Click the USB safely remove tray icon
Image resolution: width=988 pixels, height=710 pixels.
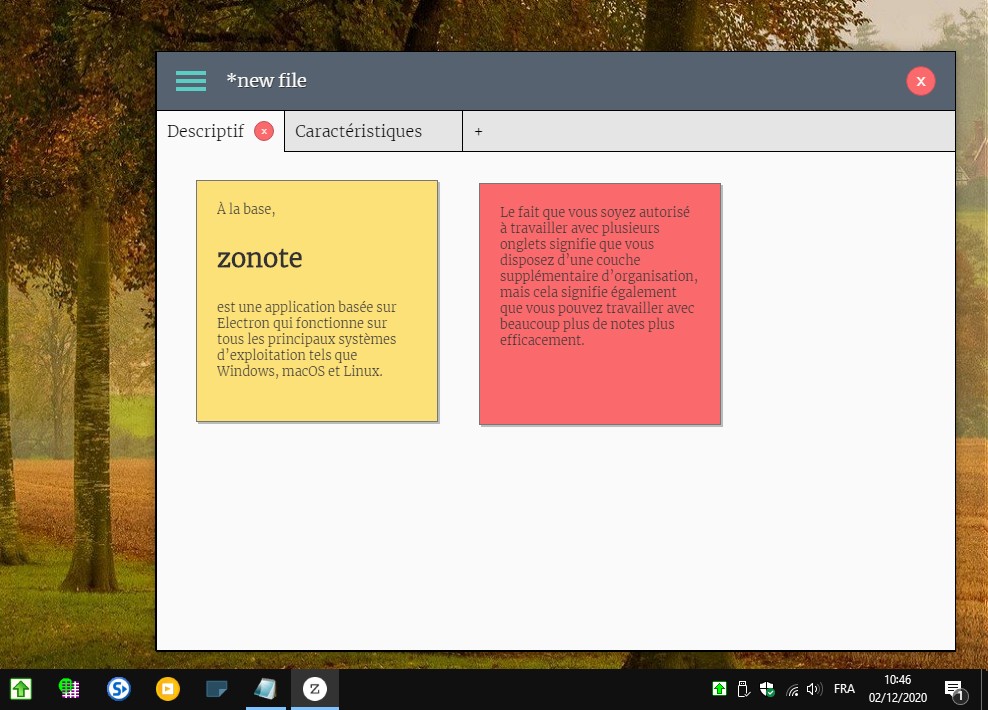[x=743, y=689]
